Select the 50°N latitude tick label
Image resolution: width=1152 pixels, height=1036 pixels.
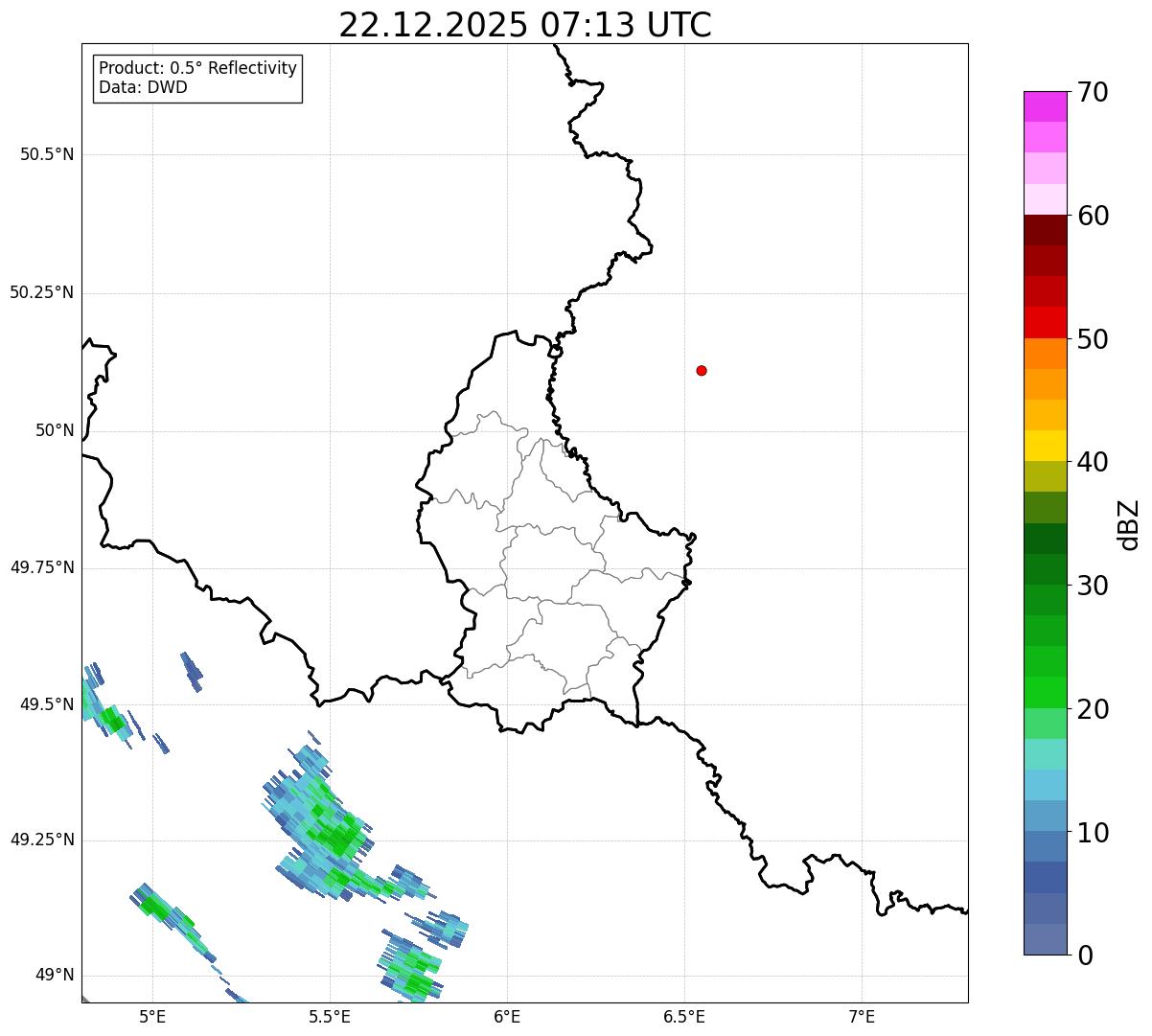[55, 430]
